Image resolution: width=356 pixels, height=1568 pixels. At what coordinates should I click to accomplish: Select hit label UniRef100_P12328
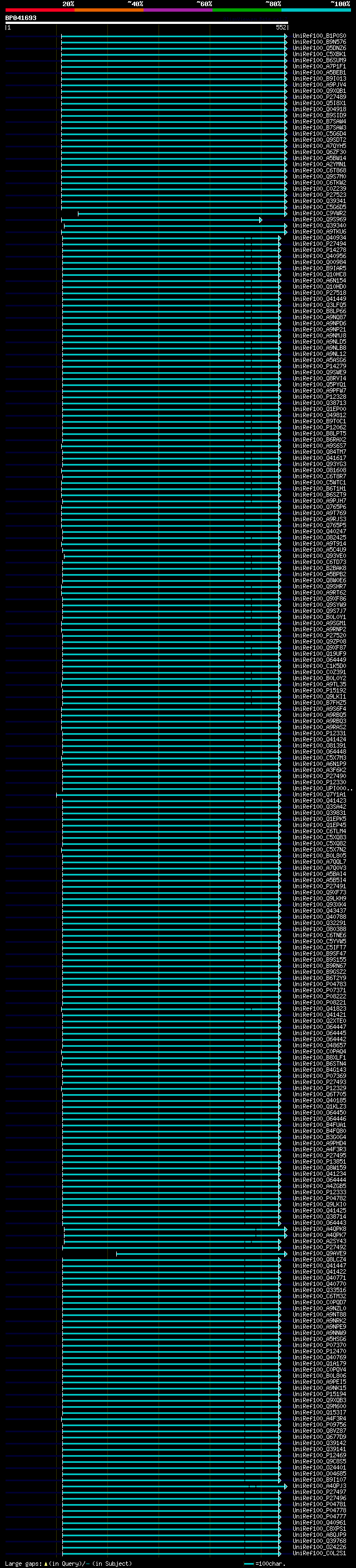pyautogui.click(x=319, y=397)
